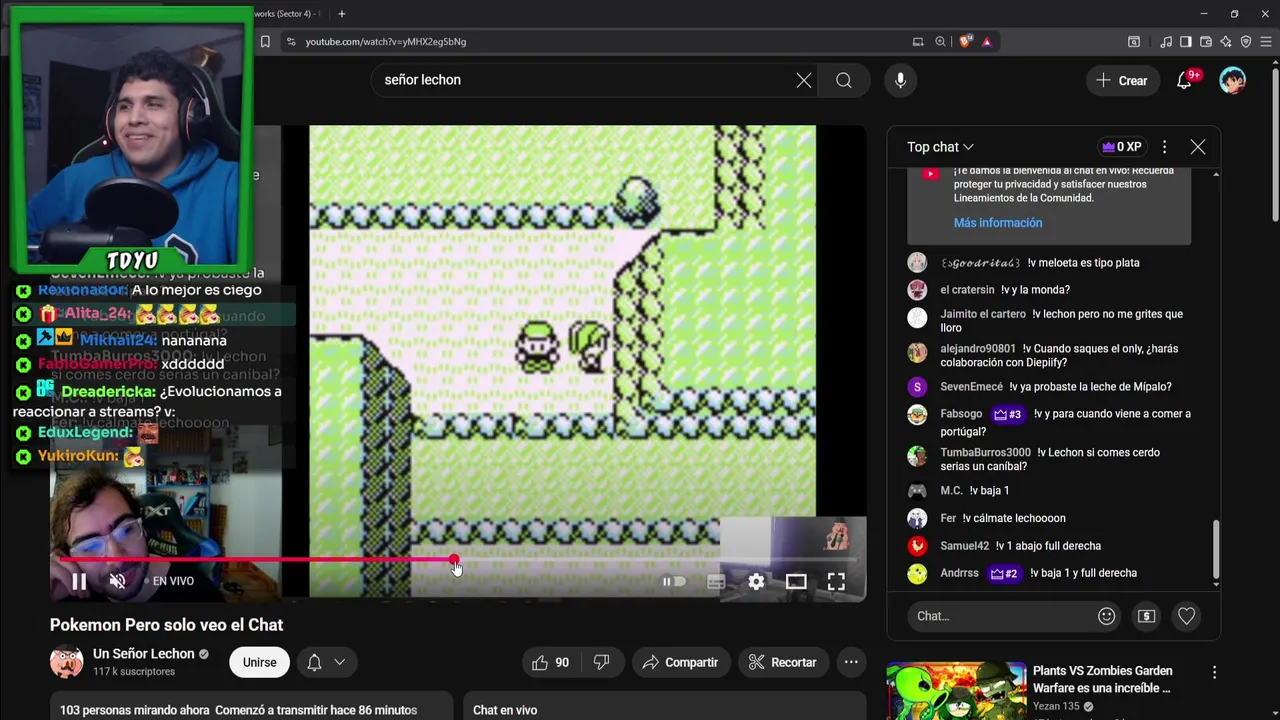The height and width of the screenshot is (720, 1280).
Task: Open Samuel42's avatar in chat
Action: pos(917,546)
